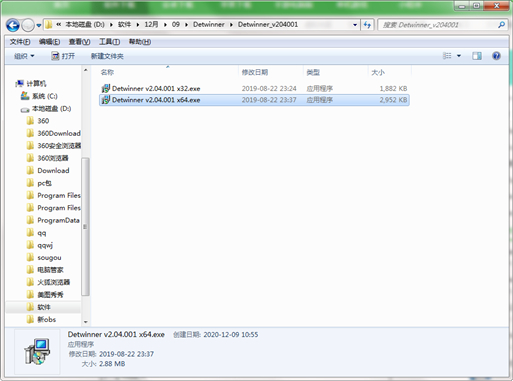Image resolution: width=513 pixels, height=381 pixels.
Task: Open the 组织 dropdown in toolbar
Action: 24,56
